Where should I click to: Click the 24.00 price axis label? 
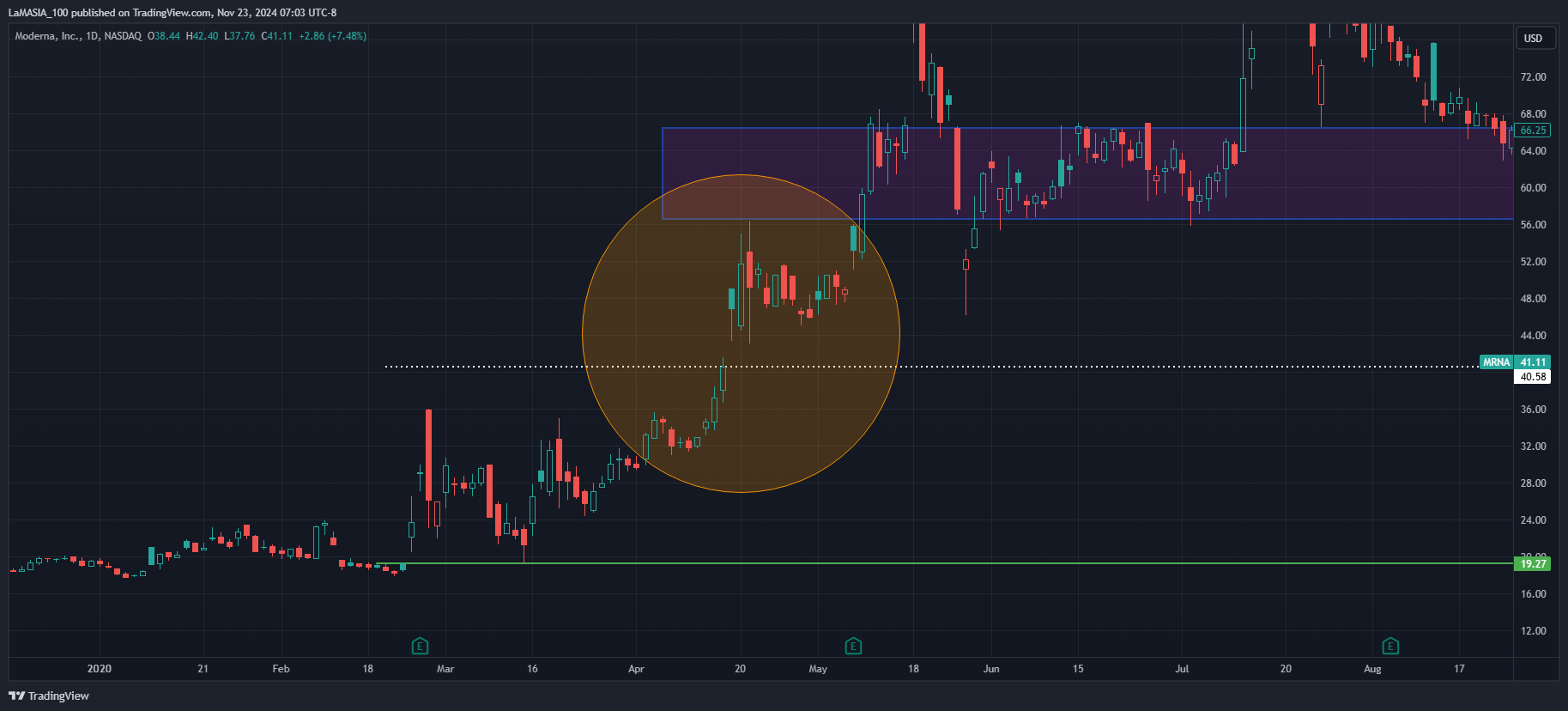pyautogui.click(x=1533, y=520)
